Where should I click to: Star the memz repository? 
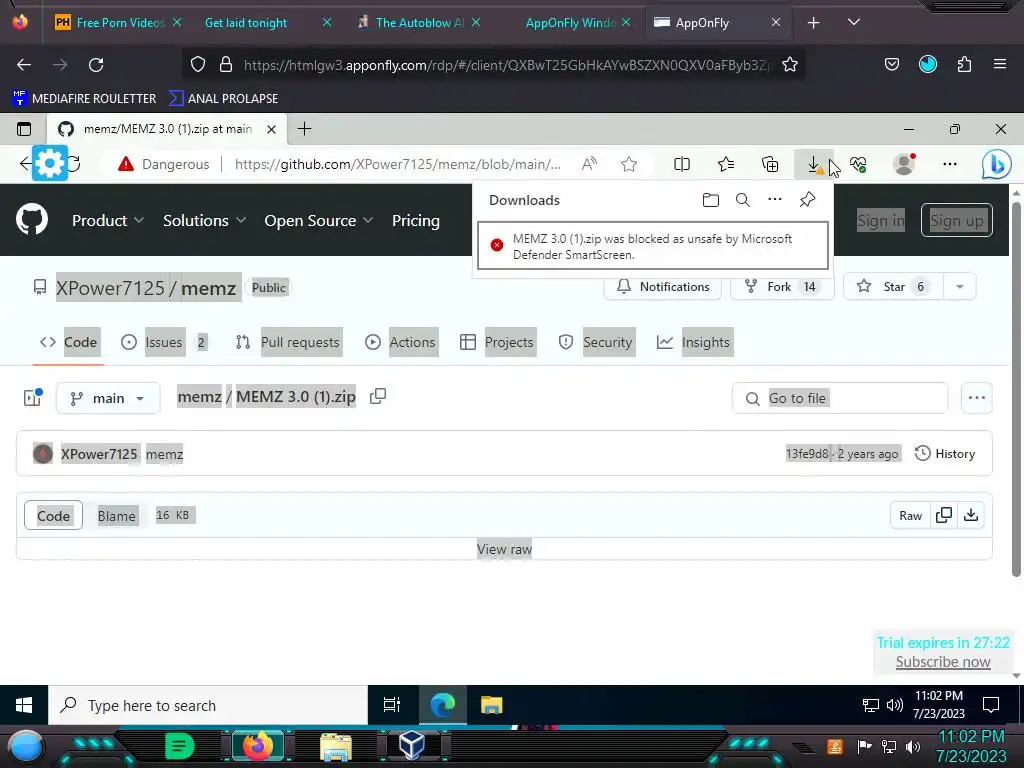point(893,287)
